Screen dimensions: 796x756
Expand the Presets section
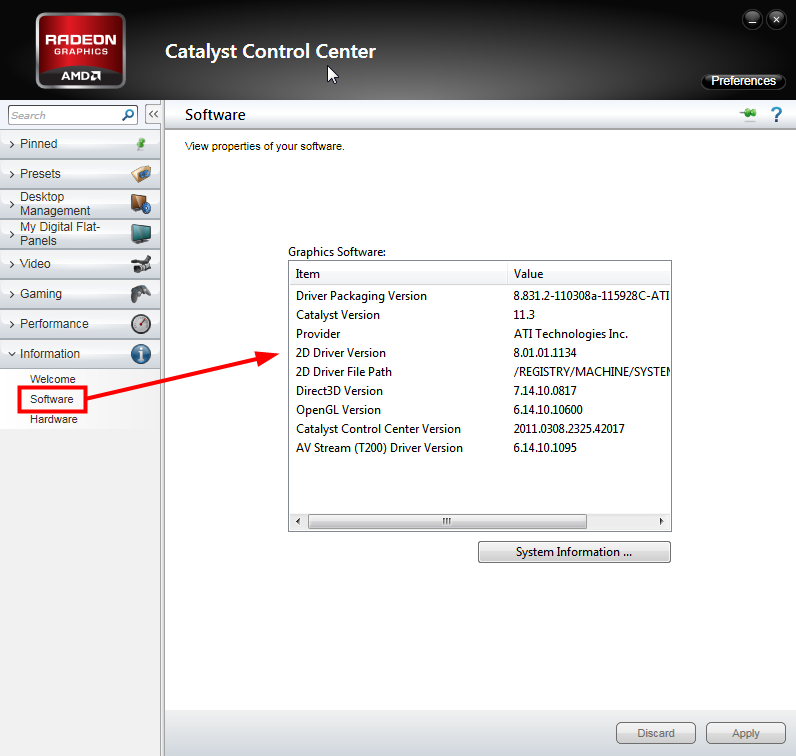pyautogui.click(x=80, y=174)
